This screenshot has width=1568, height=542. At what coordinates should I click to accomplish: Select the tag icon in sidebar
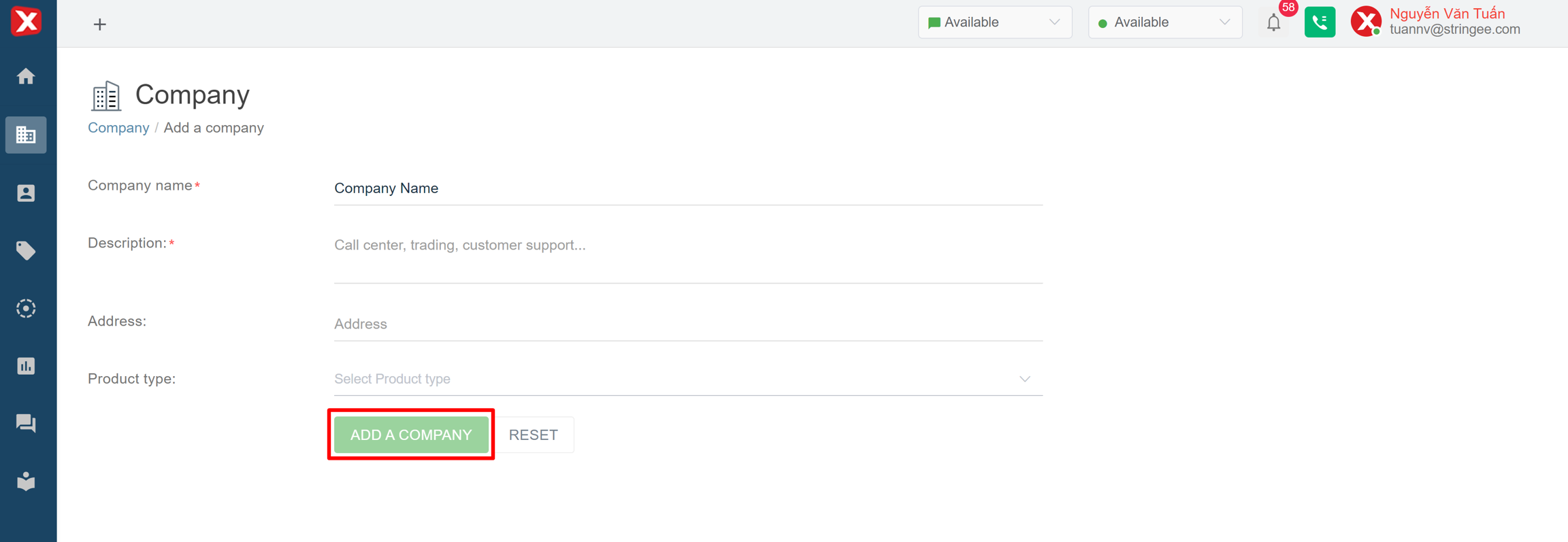click(26, 251)
